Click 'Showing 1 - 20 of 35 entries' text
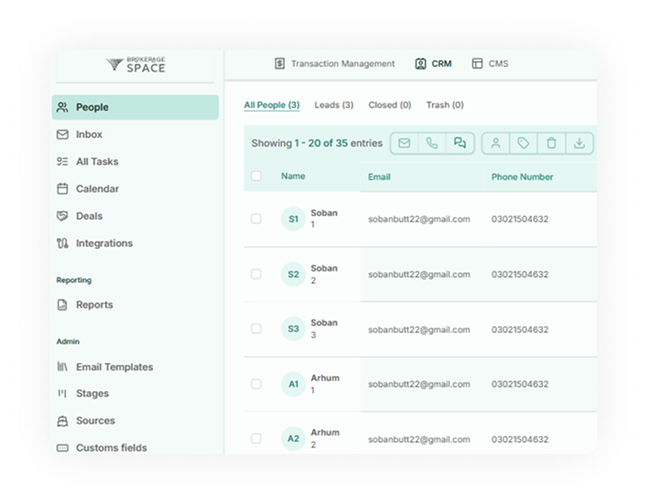This screenshot has width=647, height=504. tap(317, 143)
